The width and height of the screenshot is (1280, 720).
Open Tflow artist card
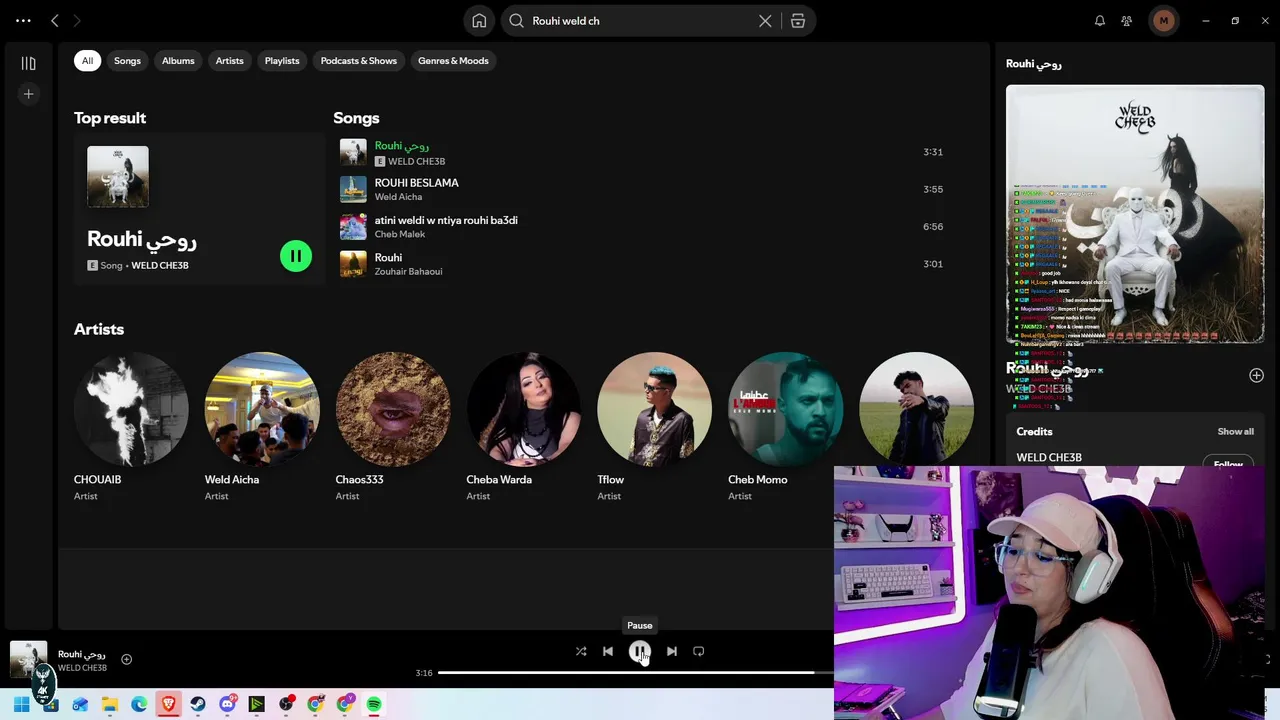point(655,427)
